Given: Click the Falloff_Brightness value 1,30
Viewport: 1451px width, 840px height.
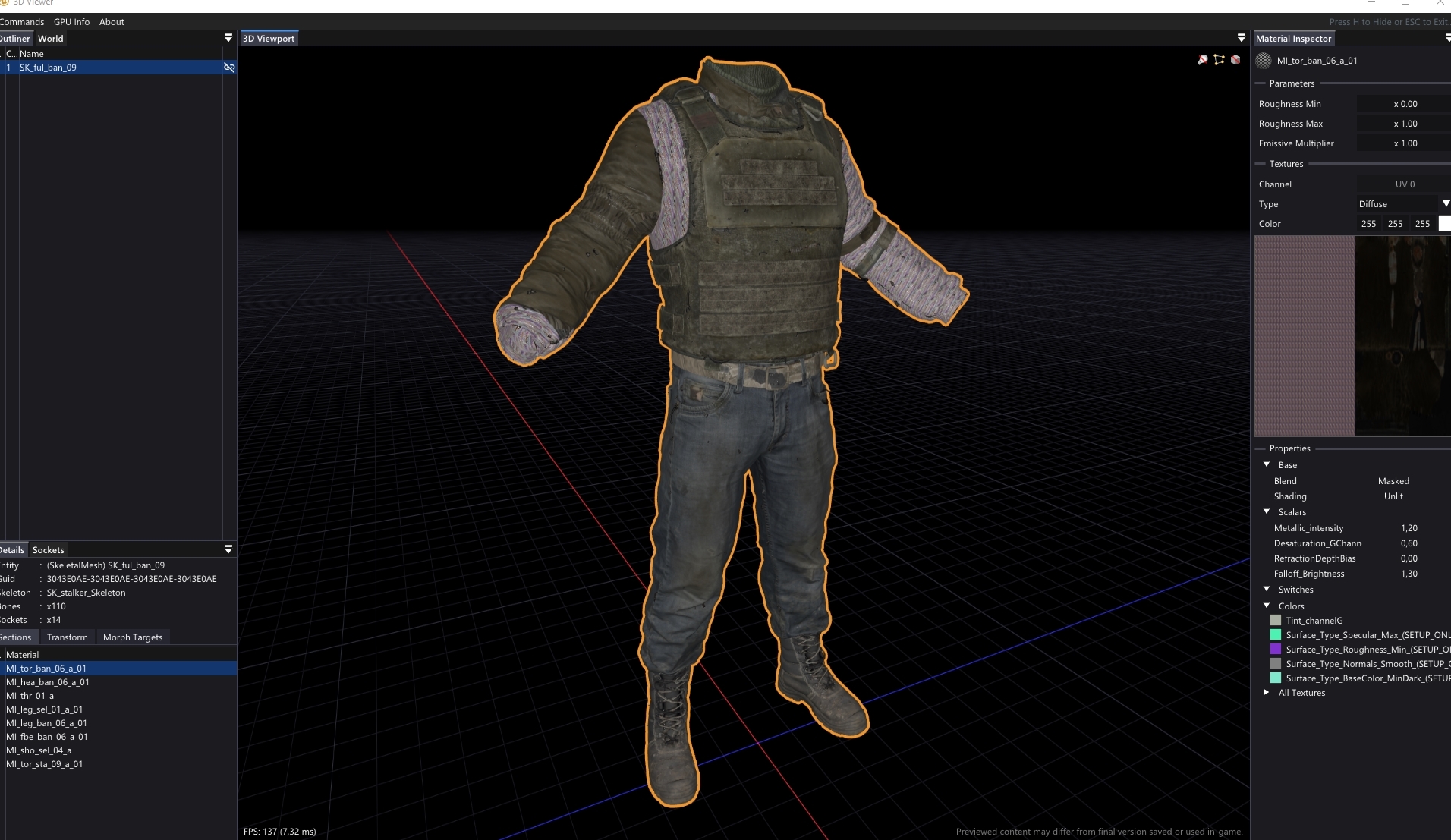Looking at the screenshot, I should pos(1409,574).
